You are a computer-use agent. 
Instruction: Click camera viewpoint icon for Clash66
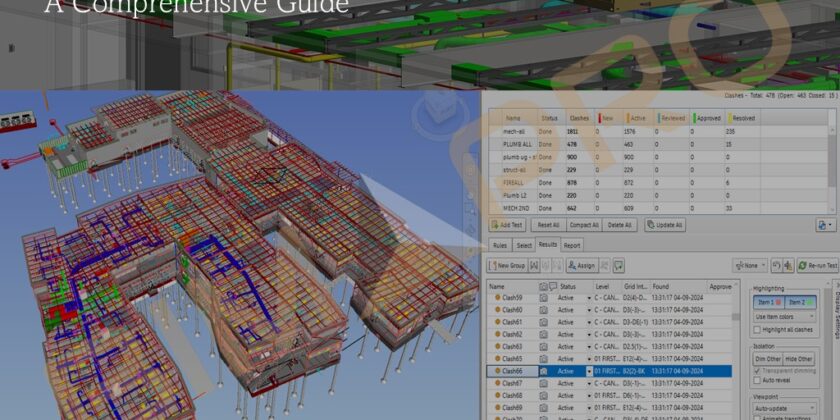(544, 371)
